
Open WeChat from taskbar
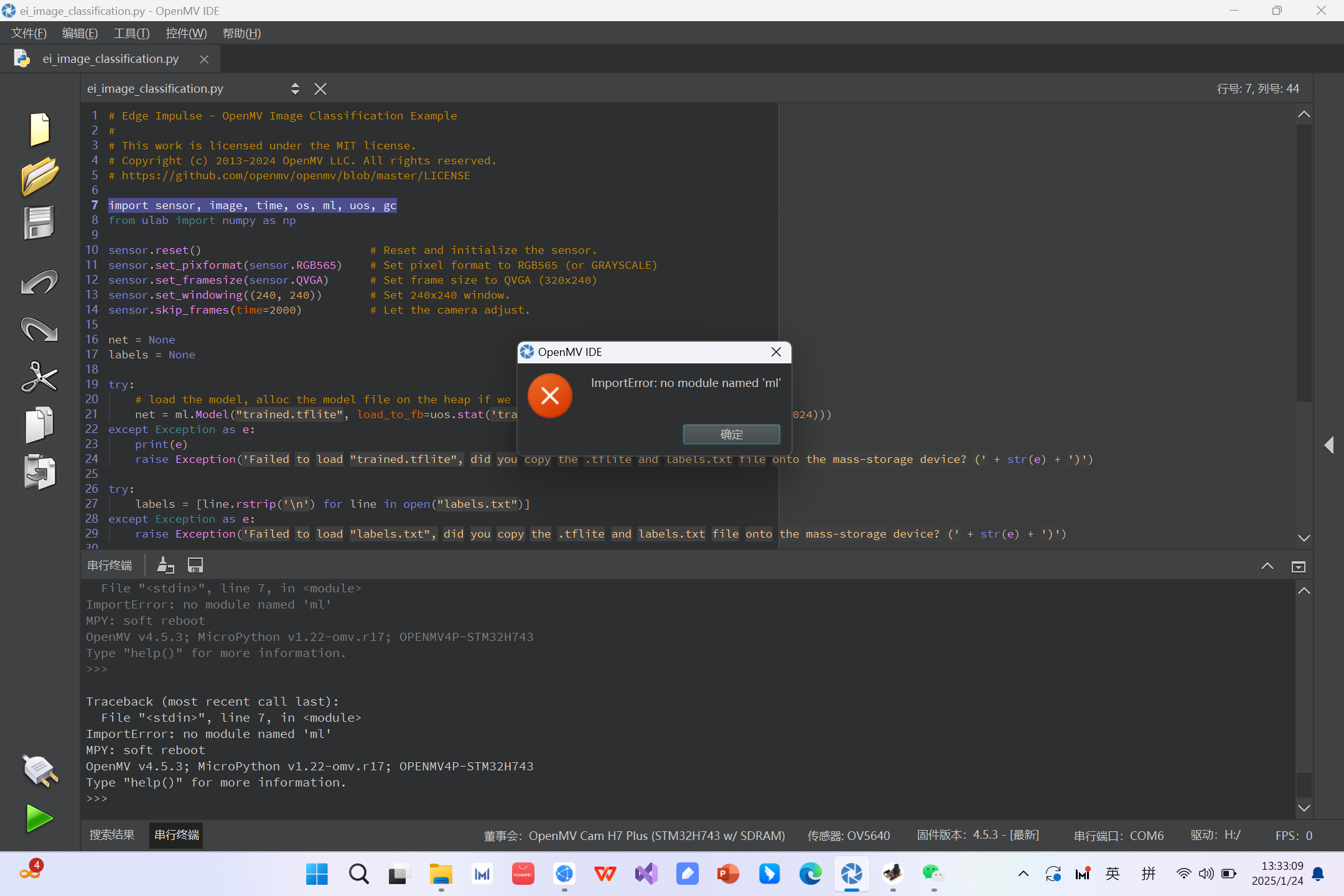click(933, 874)
